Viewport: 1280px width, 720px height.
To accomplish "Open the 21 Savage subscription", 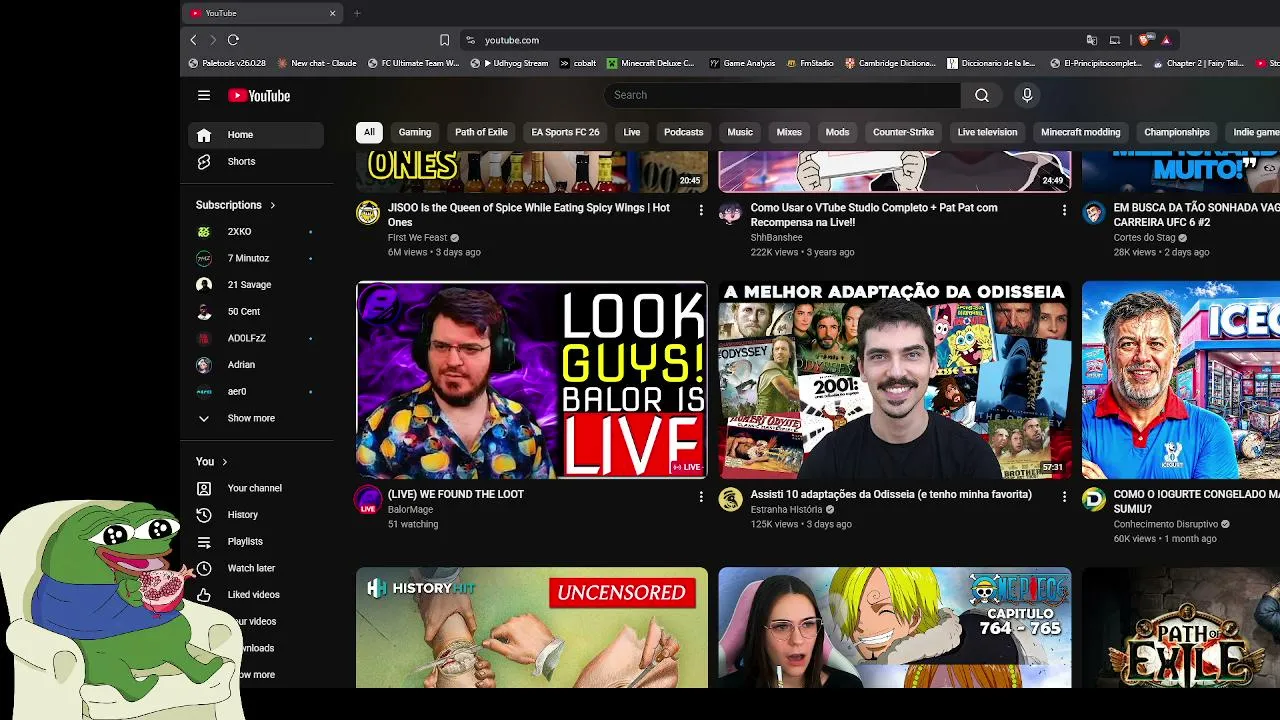I will coord(256,285).
